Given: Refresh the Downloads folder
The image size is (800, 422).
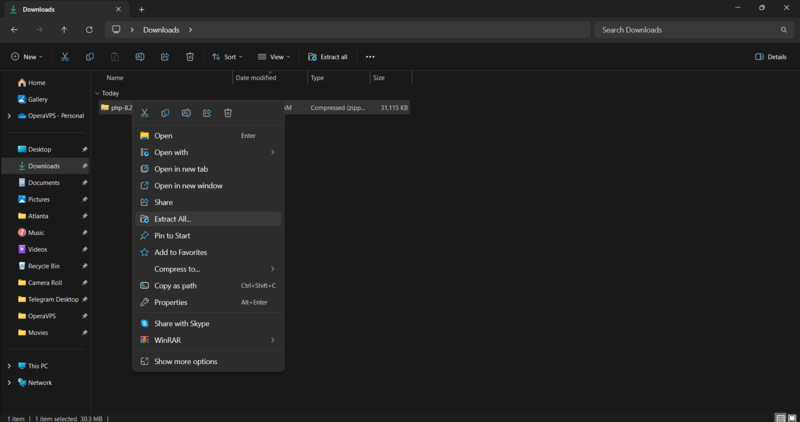Looking at the screenshot, I should coord(89,30).
